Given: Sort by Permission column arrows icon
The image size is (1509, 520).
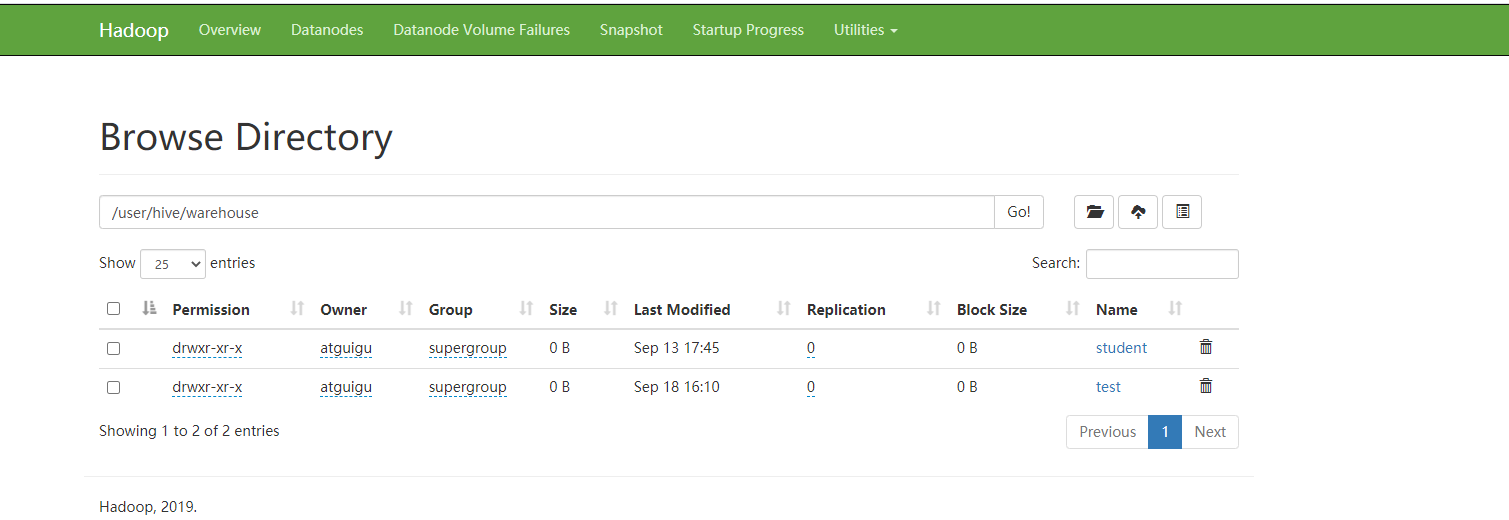Looking at the screenshot, I should [x=297, y=309].
